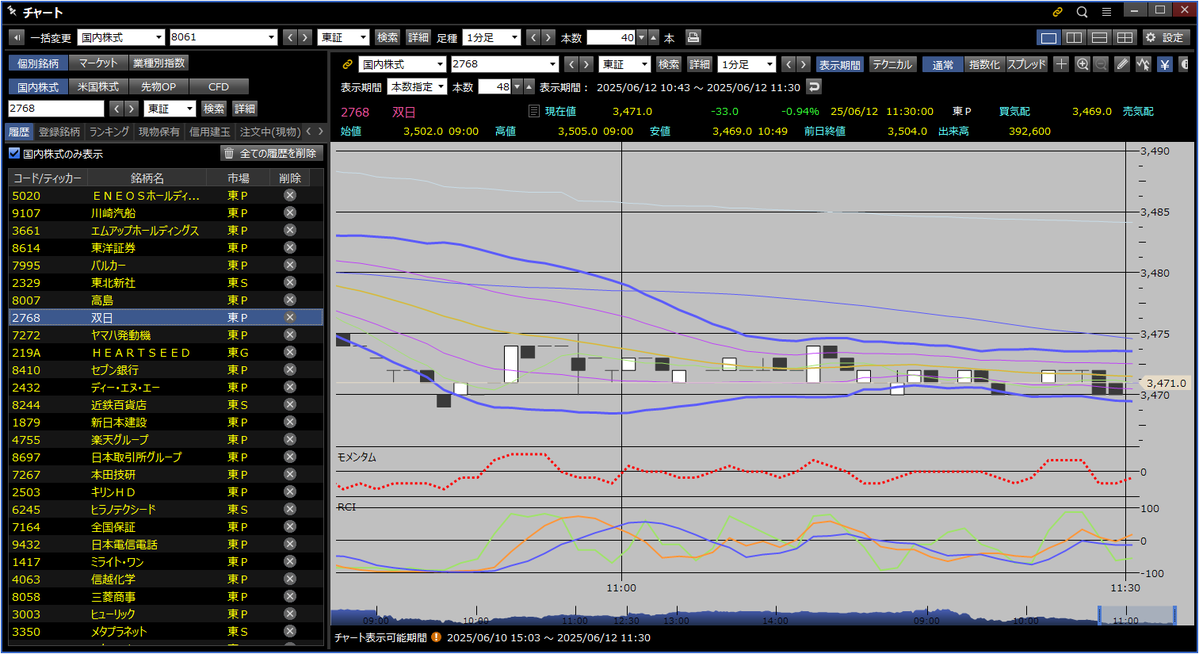The width and height of the screenshot is (1199, 654).
Task: Click the link icon beside the chart's 国内株式 dropdown
Action: (347, 64)
